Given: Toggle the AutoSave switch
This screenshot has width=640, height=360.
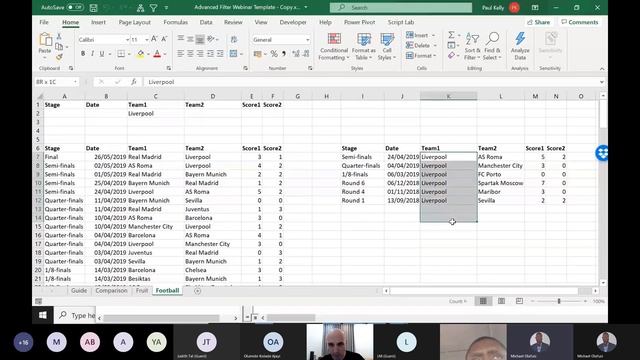Looking at the screenshot, I should click(75, 7).
